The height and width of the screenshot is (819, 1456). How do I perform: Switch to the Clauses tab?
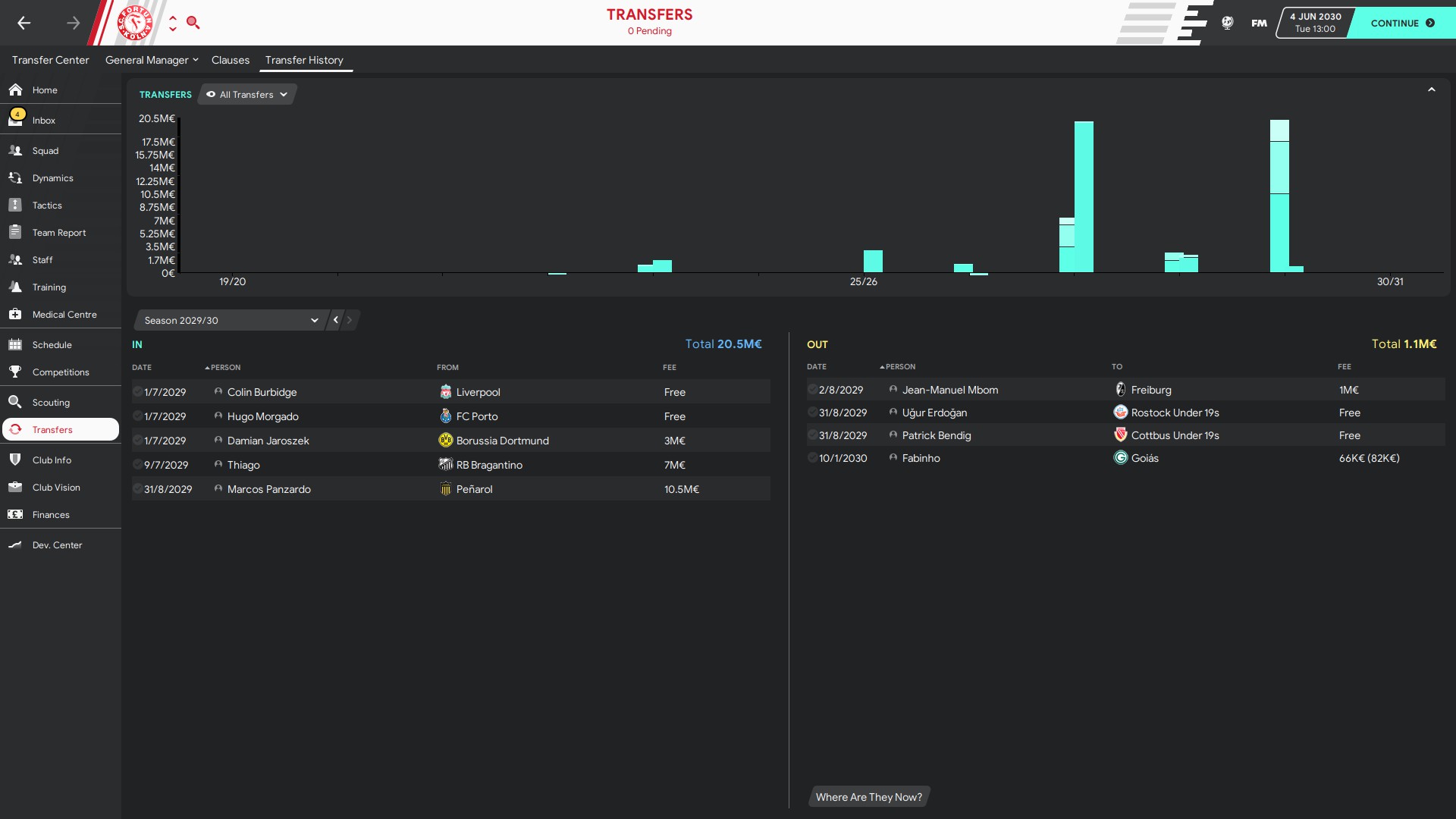pyautogui.click(x=230, y=60)
